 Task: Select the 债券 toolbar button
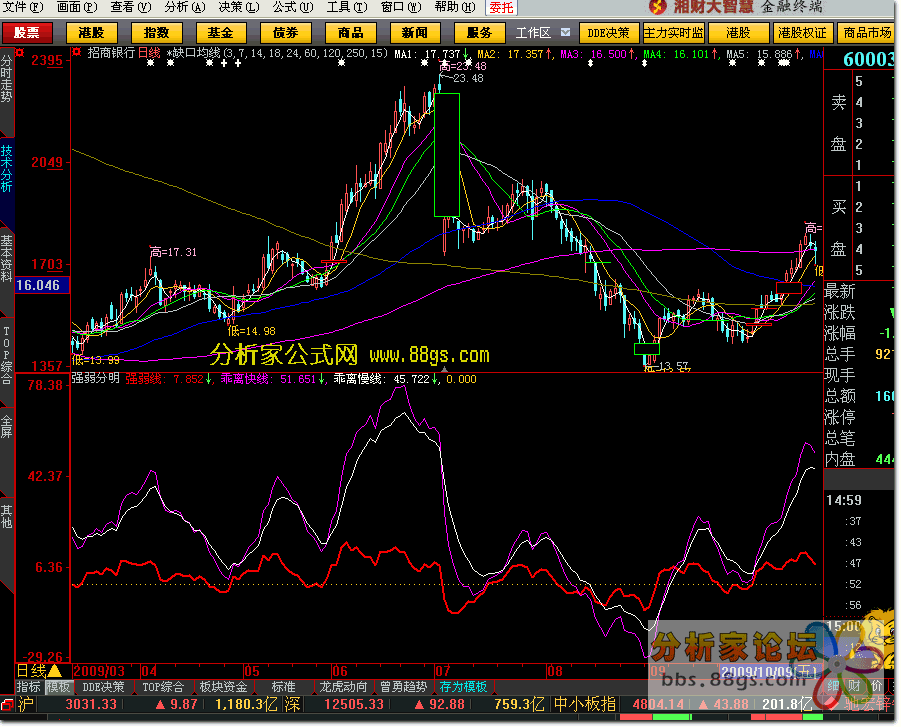click(286, 33)
